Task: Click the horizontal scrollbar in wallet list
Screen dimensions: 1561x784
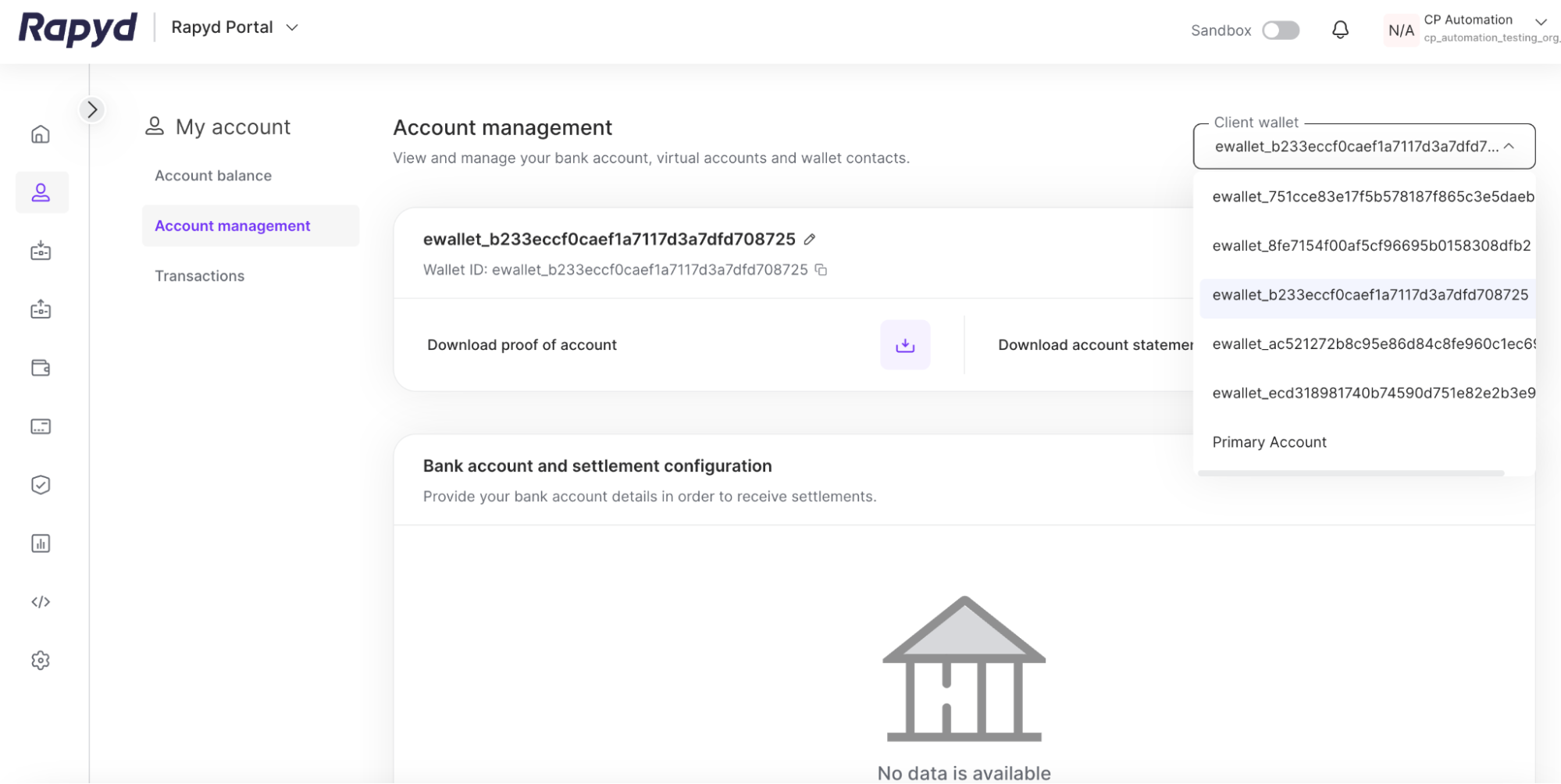Action: tap(1350, 473)
